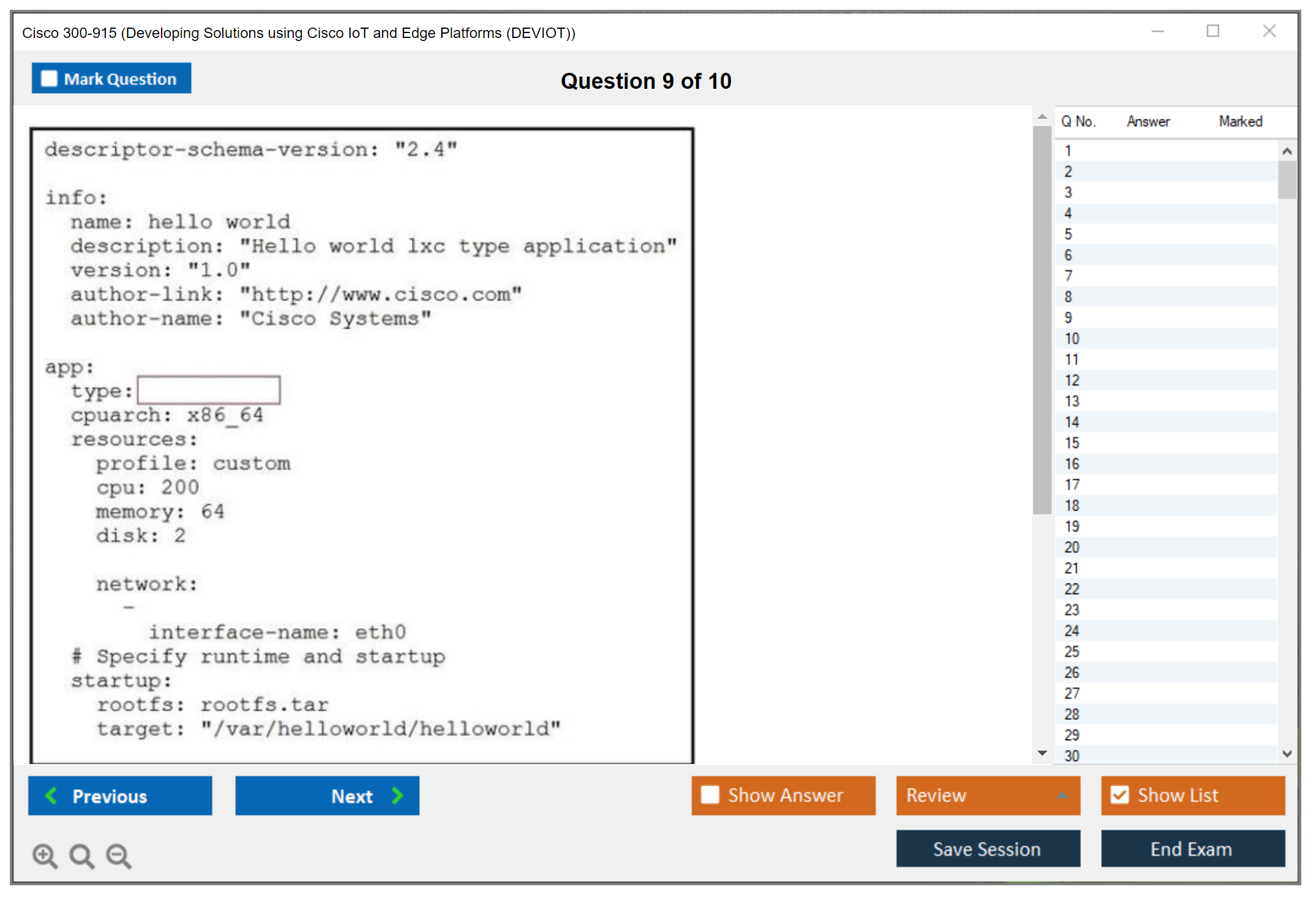Click the question list scrollbar thumb
This screenshot has width=1316, height=900.
tap(1287, 179)
